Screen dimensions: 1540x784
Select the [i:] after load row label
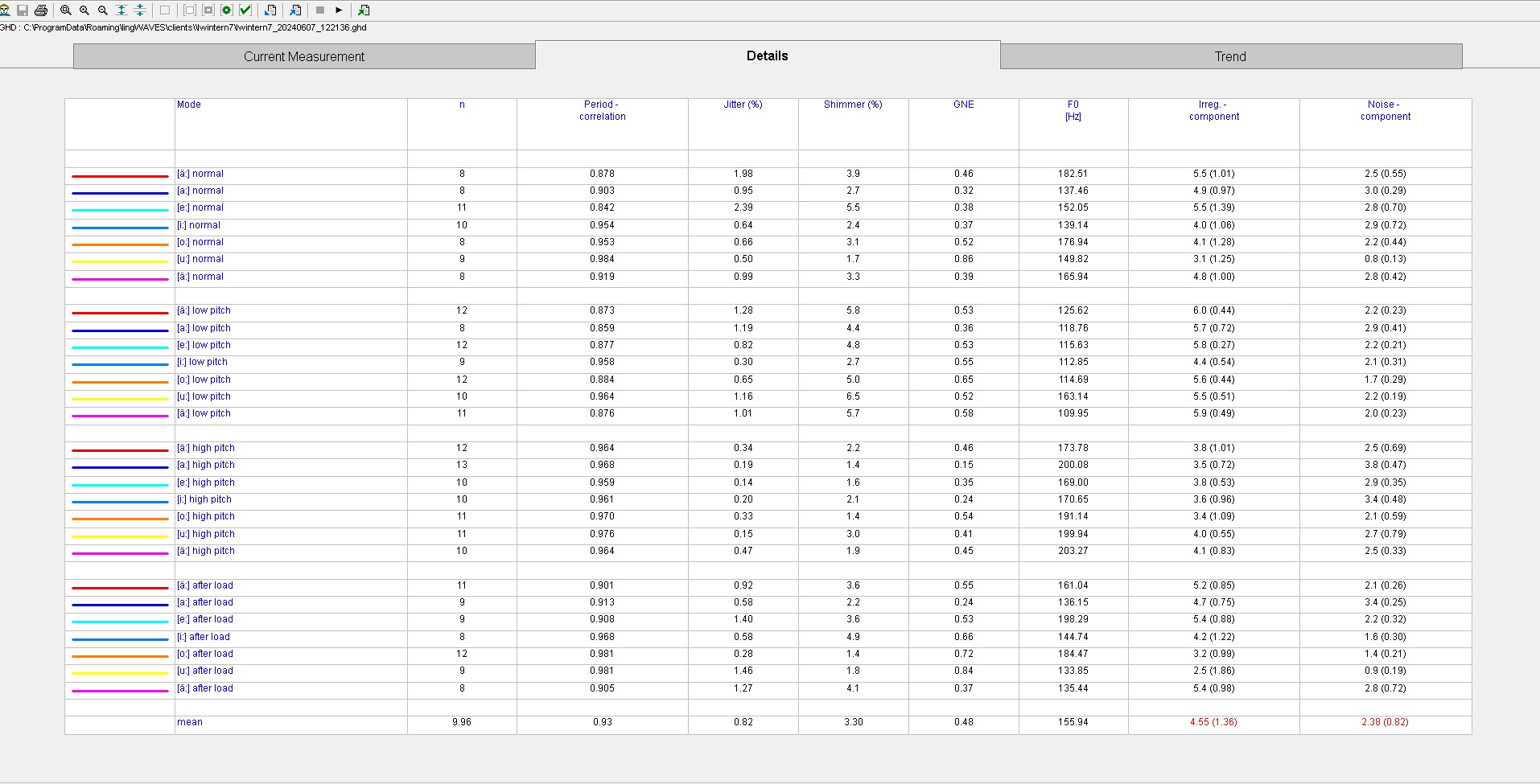coord(204,637)
